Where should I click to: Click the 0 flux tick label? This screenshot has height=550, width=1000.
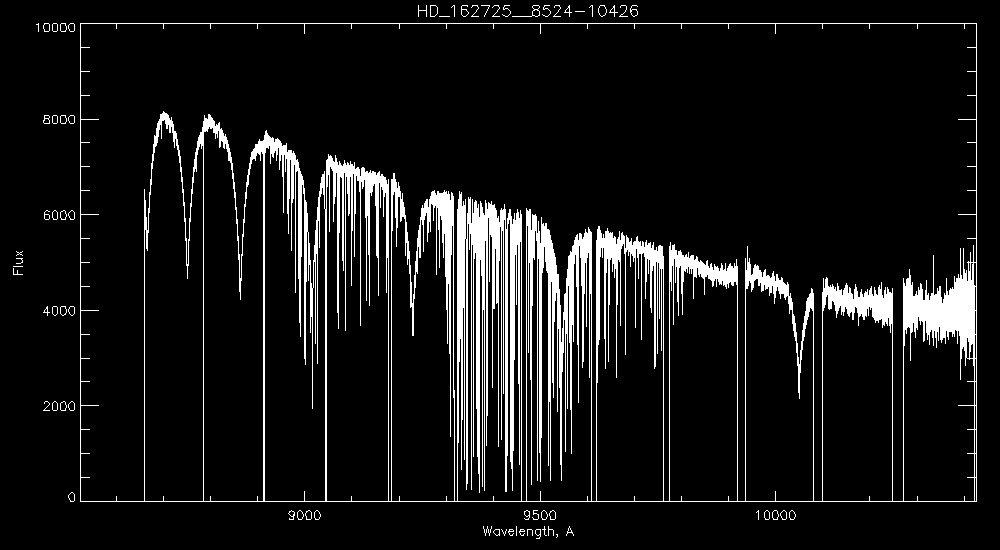tap(71, 497)
